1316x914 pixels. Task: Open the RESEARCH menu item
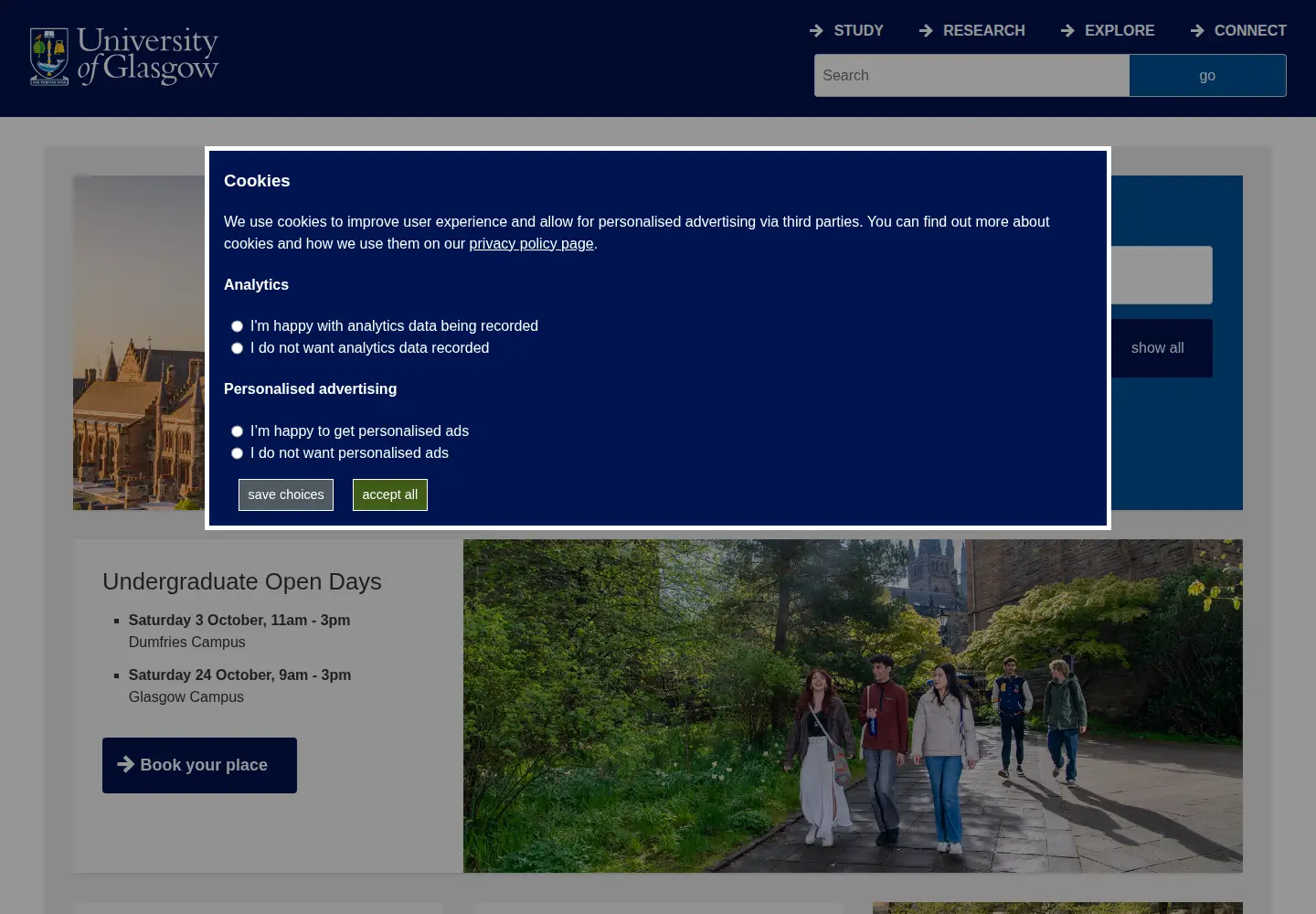[x=983, y=31]
